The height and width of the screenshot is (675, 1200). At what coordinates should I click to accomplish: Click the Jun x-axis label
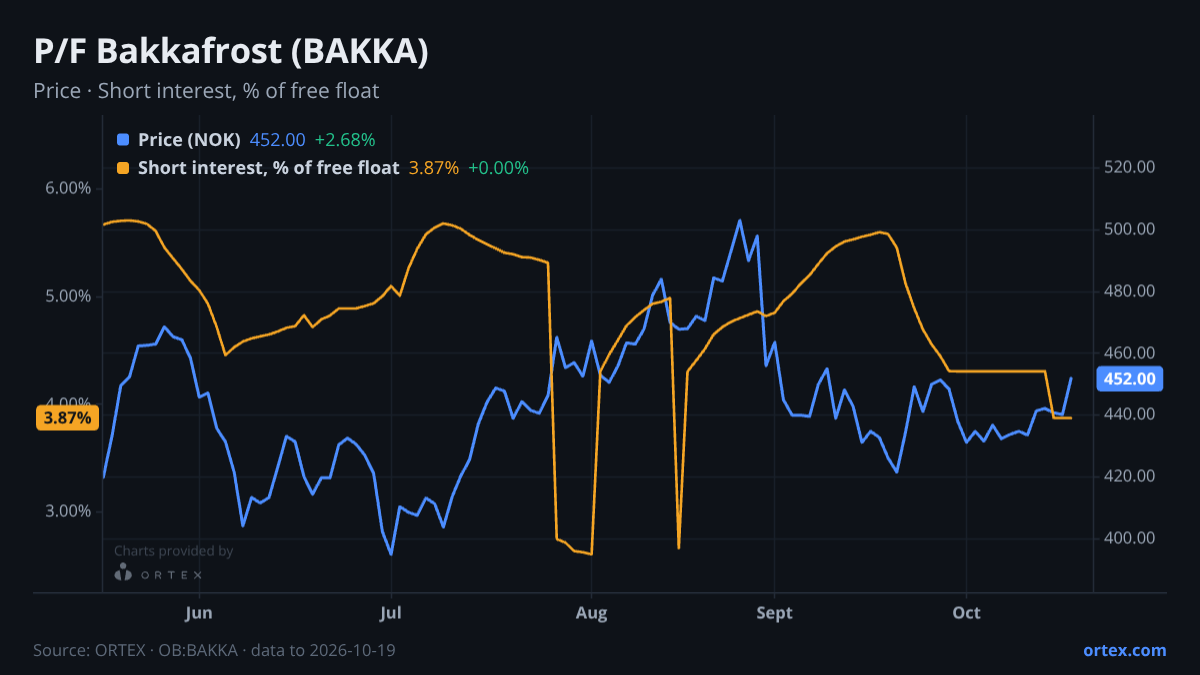[199, 612]
